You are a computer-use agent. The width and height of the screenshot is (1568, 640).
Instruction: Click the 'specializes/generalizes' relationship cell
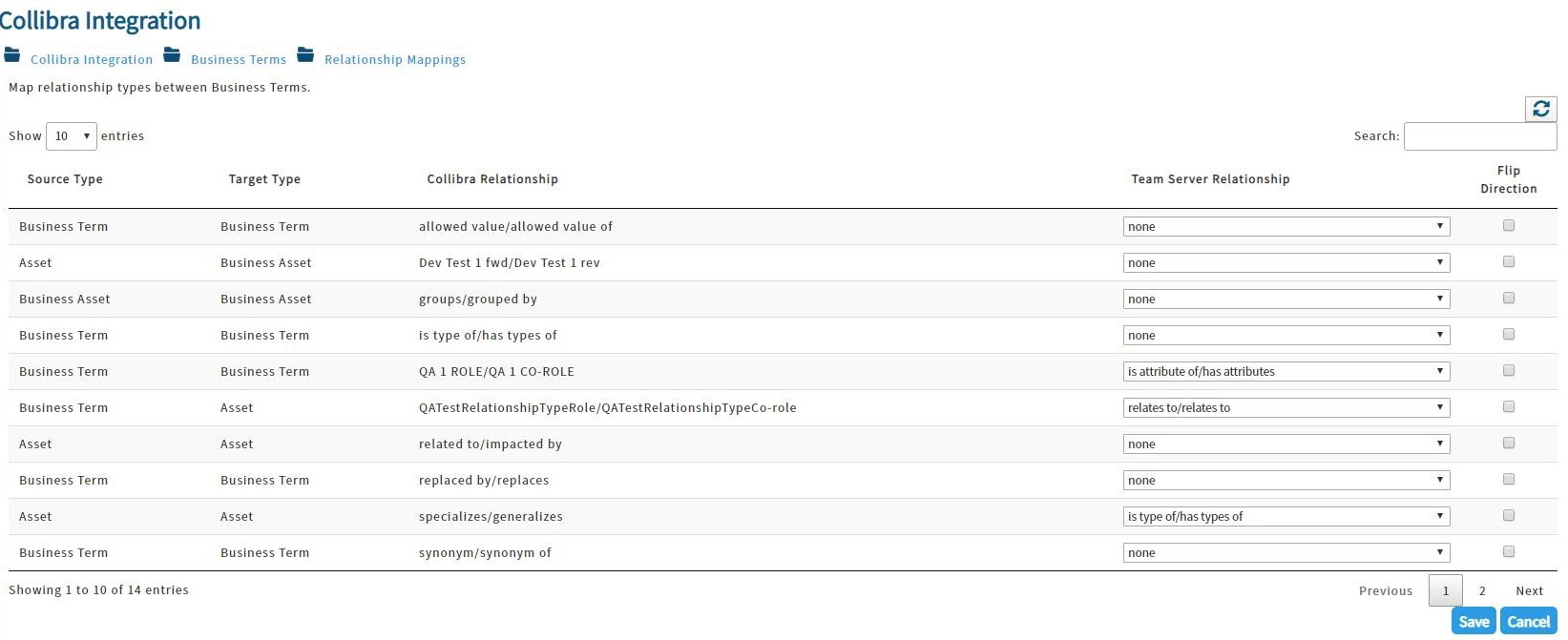point(491,517)
